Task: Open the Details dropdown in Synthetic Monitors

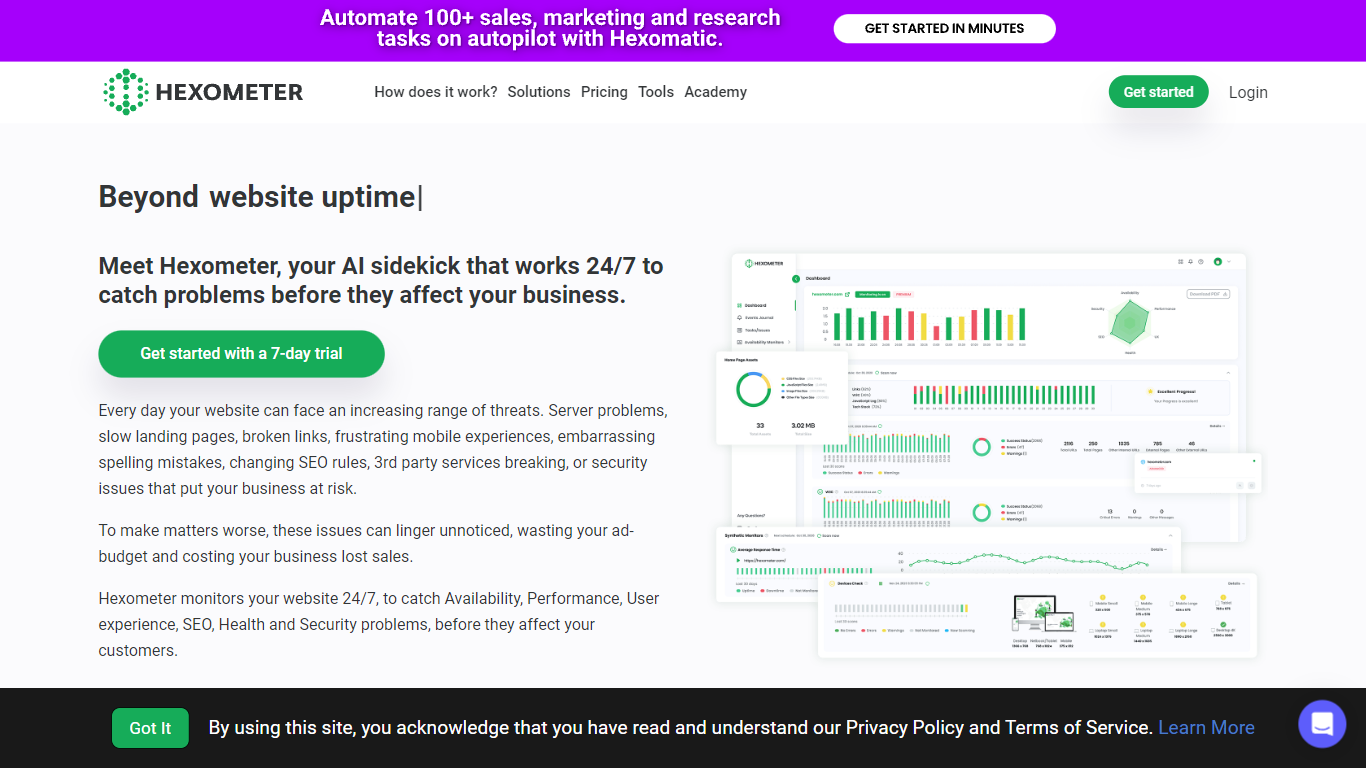Action: click(1160, 549)
